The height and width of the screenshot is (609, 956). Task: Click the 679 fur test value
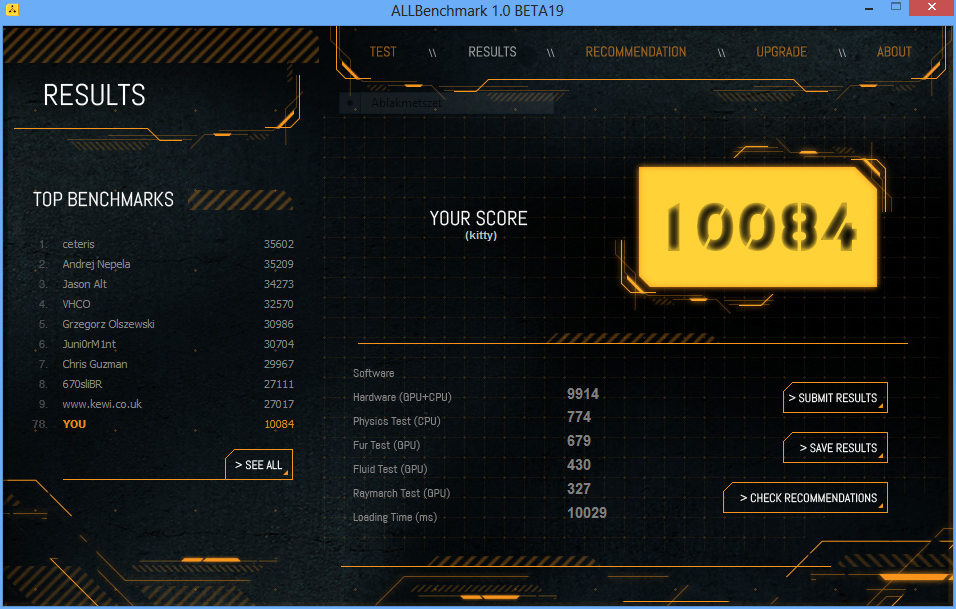tap(579, 441)
